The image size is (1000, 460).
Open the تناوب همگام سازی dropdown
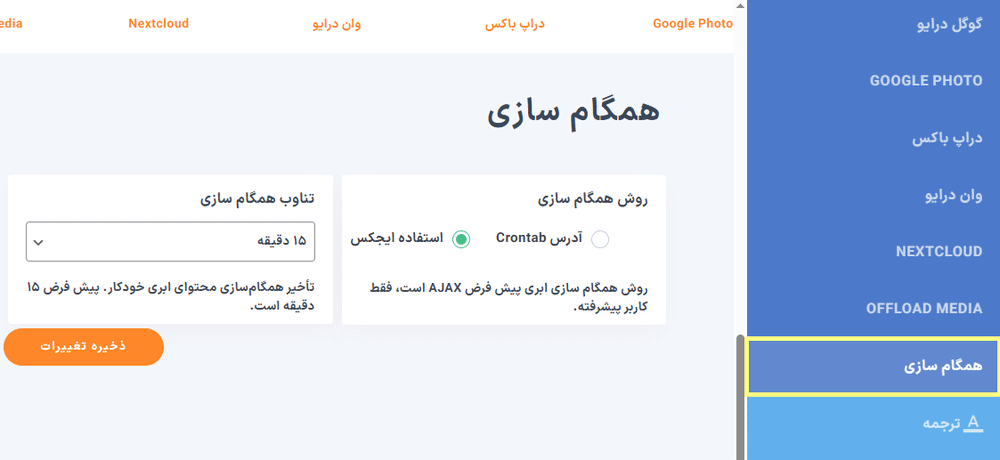pyautogui.click(x=170, y=241)
